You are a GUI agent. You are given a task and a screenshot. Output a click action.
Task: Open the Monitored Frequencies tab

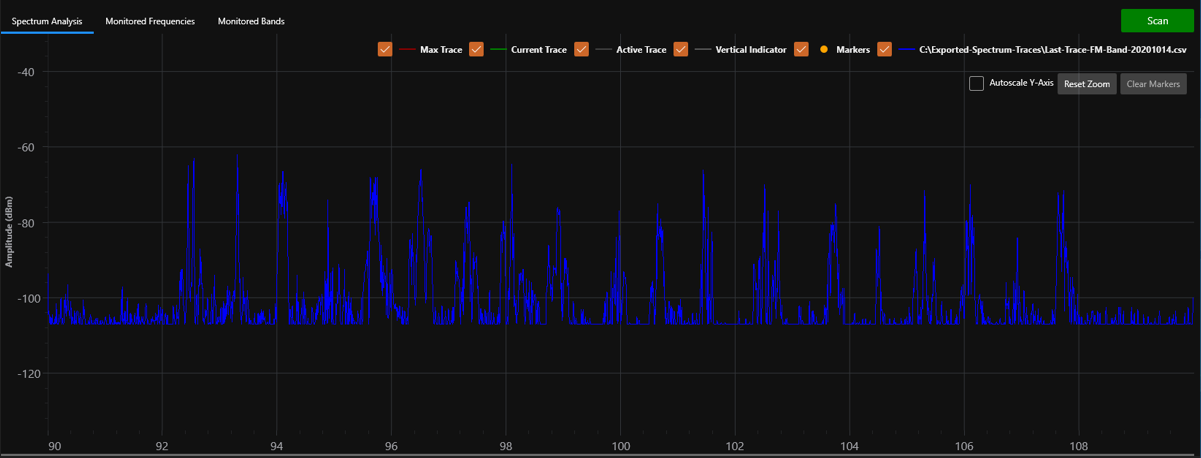(x=150, y=21)
